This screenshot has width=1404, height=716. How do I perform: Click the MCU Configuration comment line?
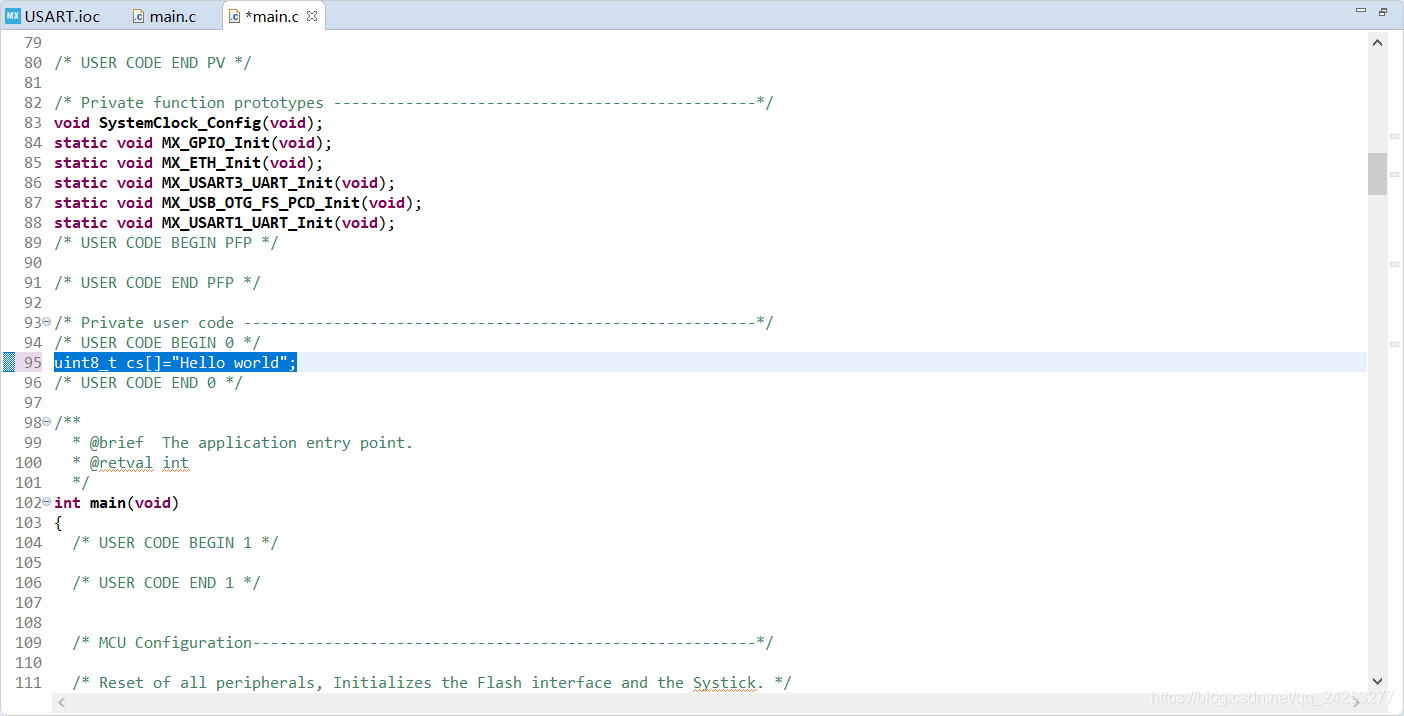[x=422, y=643]
